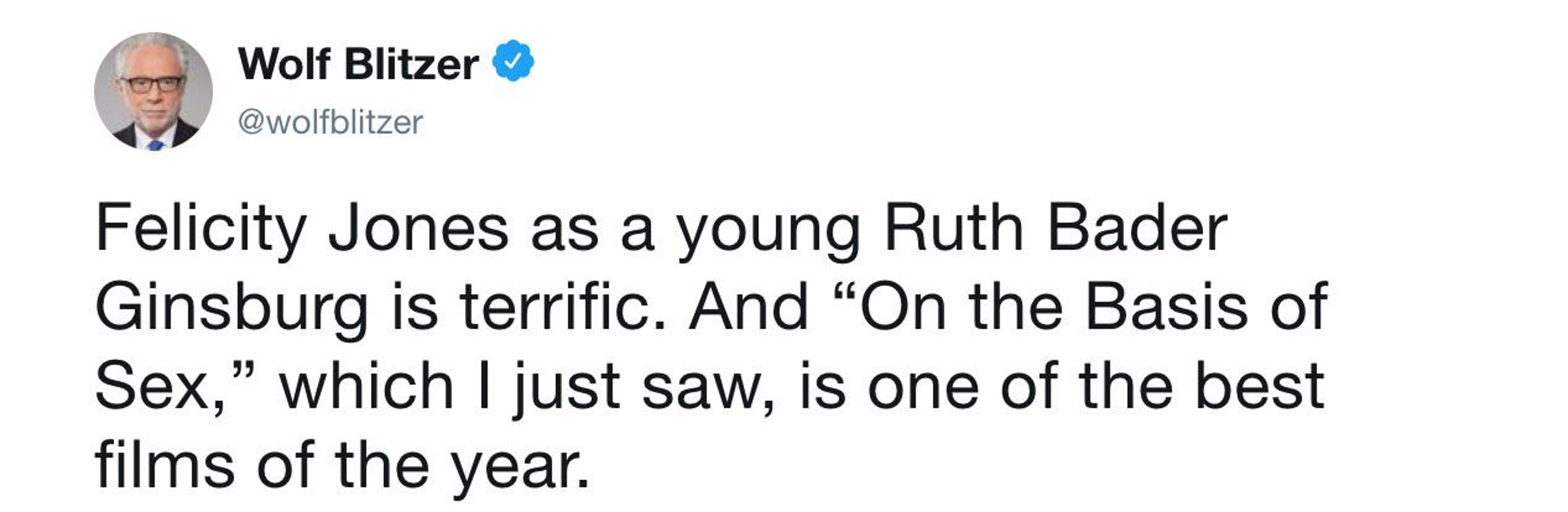Click the word "And" in the tweet

(748, 307)
